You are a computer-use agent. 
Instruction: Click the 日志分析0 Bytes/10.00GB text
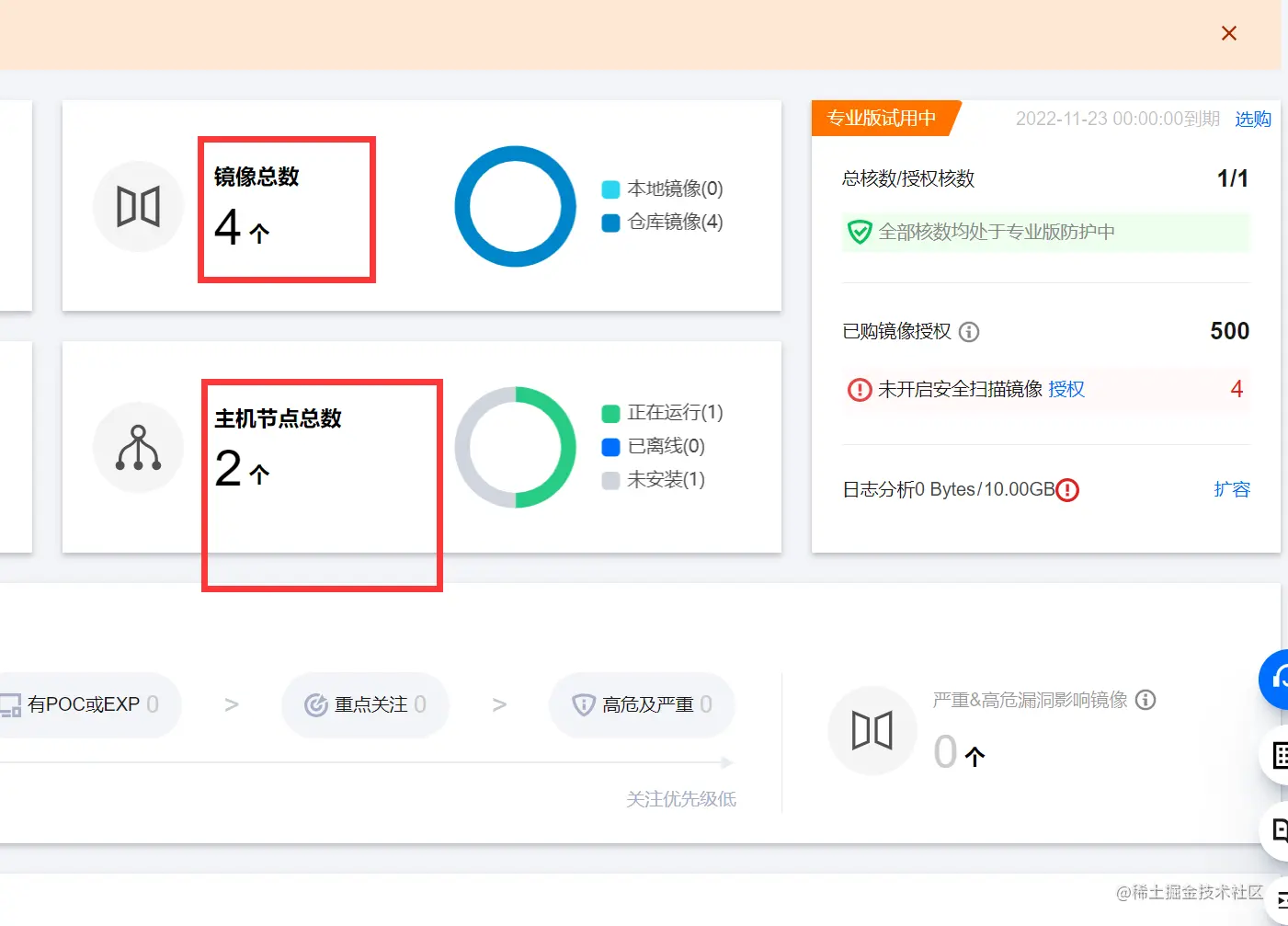pyautogui.click(x=949, y=489)
